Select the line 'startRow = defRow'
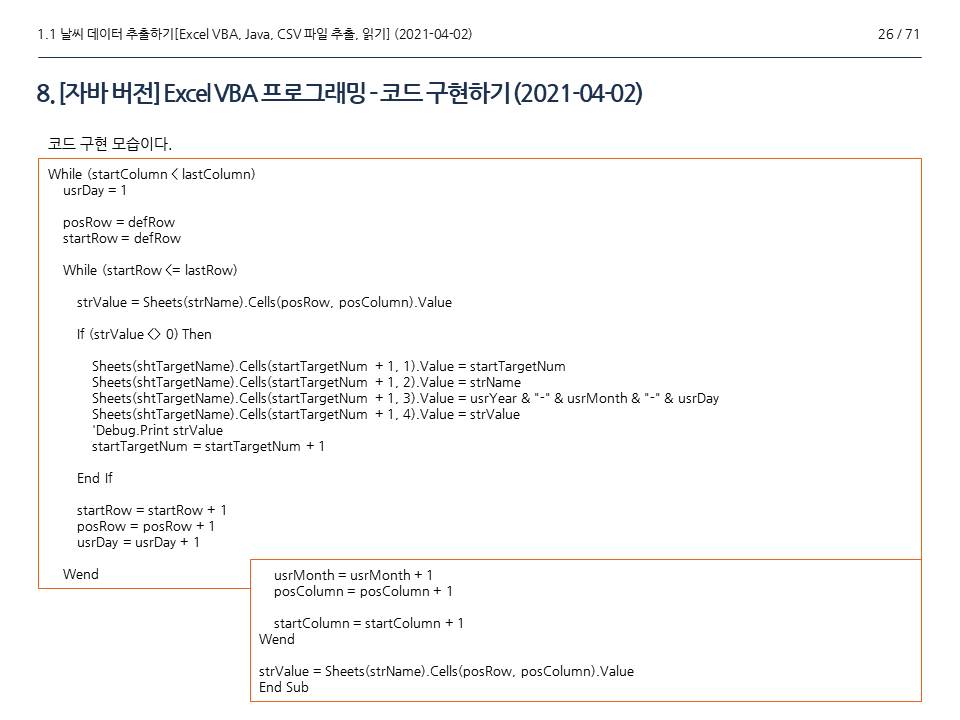The image size is (960, 720). tap(122, 238)
